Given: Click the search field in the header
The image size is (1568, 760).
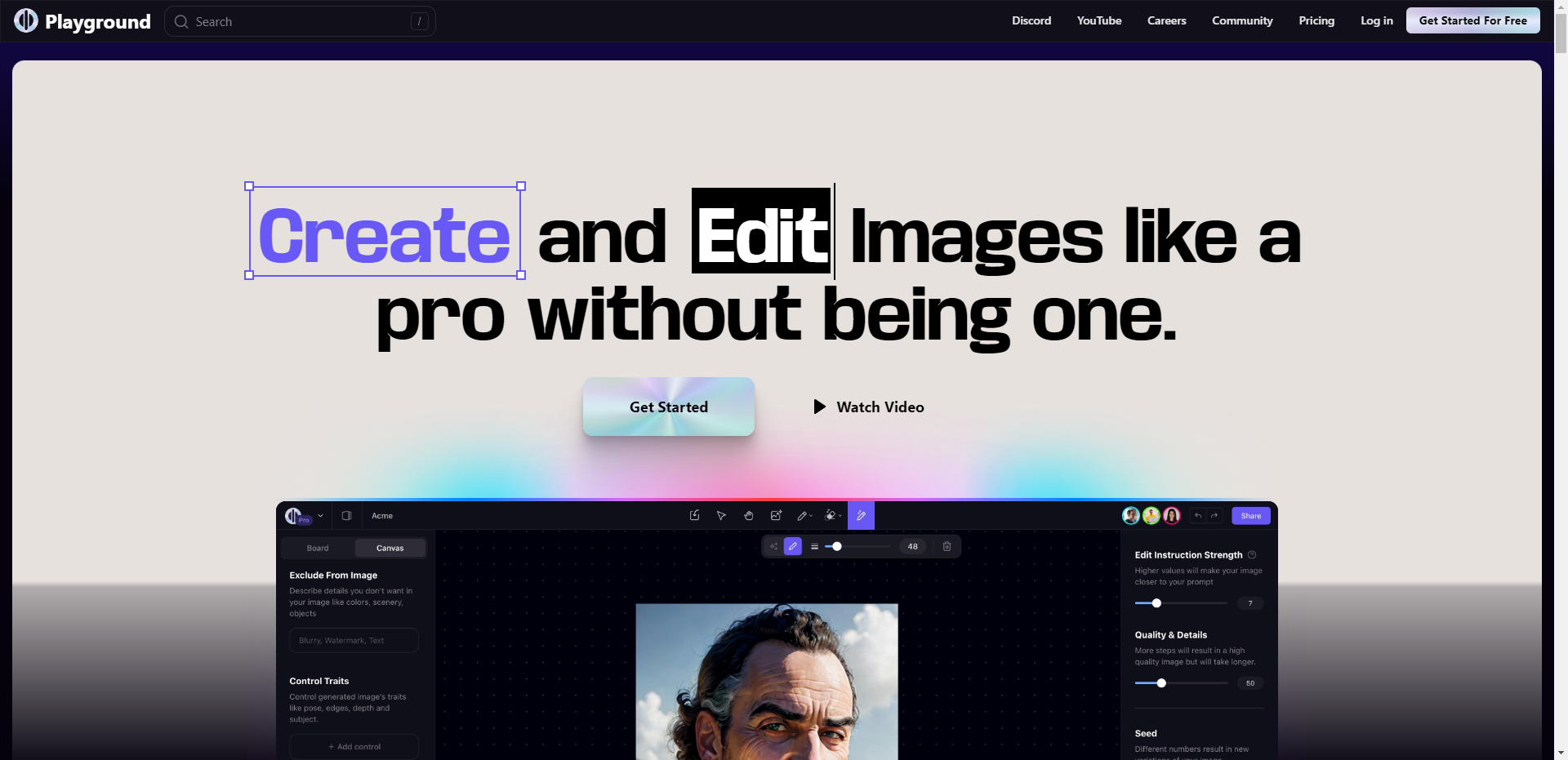Looking at the screenshot, I should 300,21.
